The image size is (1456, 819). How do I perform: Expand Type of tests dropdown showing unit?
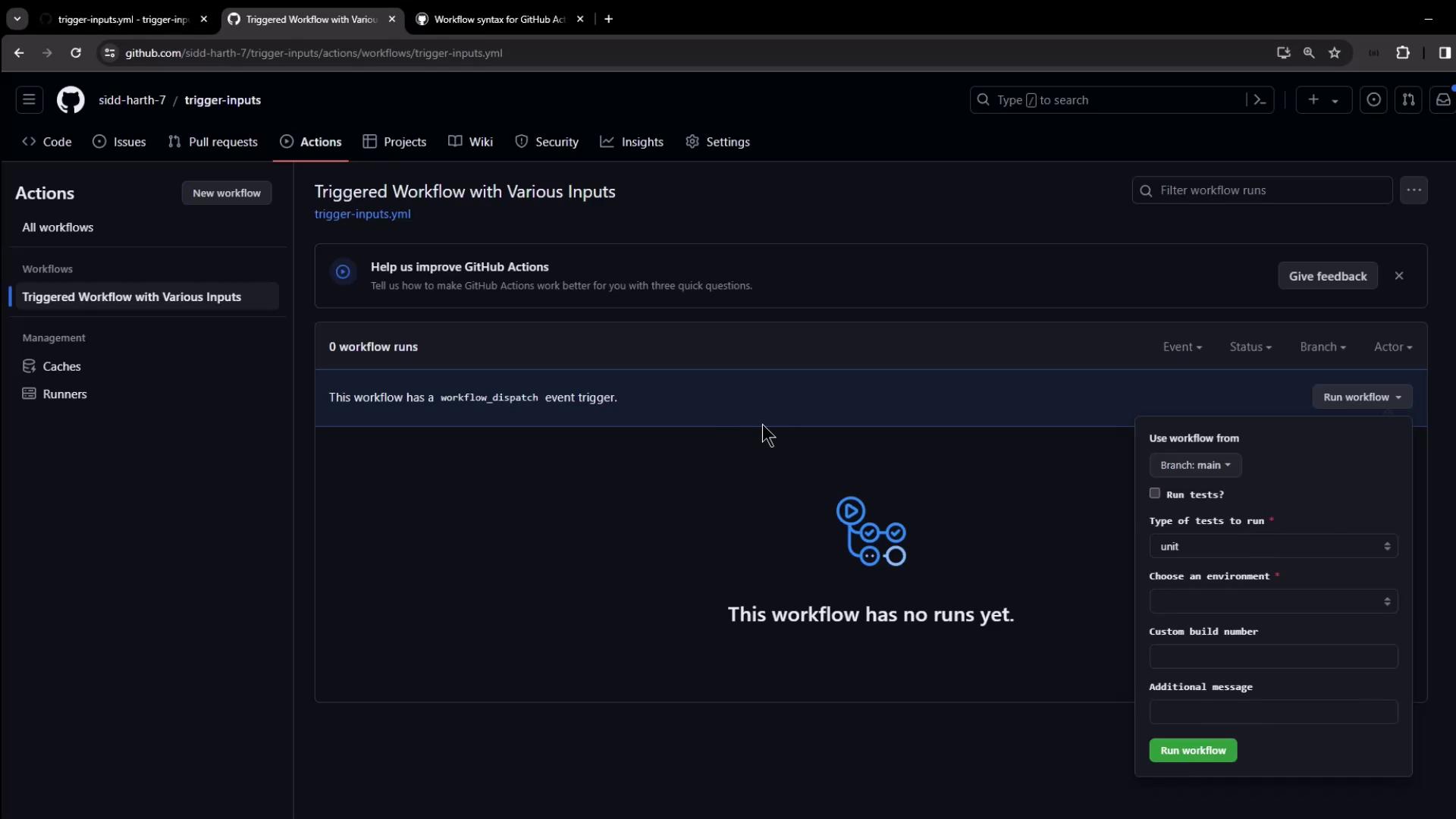tap(1273, 547)
